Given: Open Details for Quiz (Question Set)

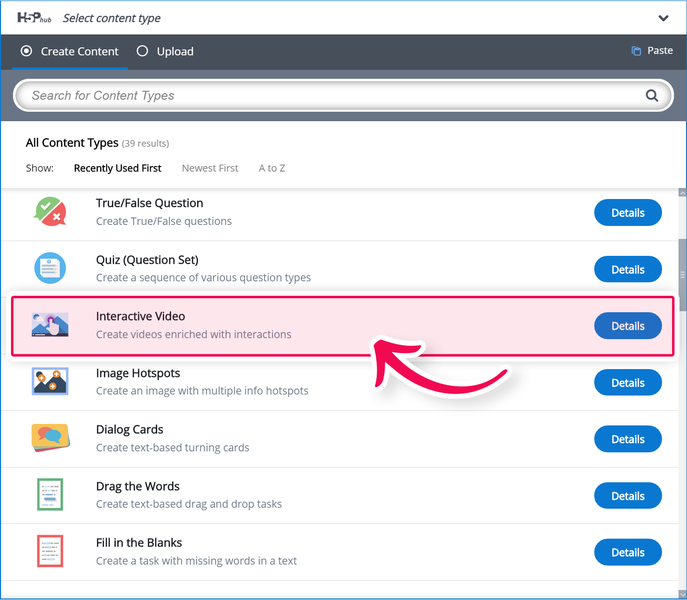Looking at the screenshot, I should (627, 269).
